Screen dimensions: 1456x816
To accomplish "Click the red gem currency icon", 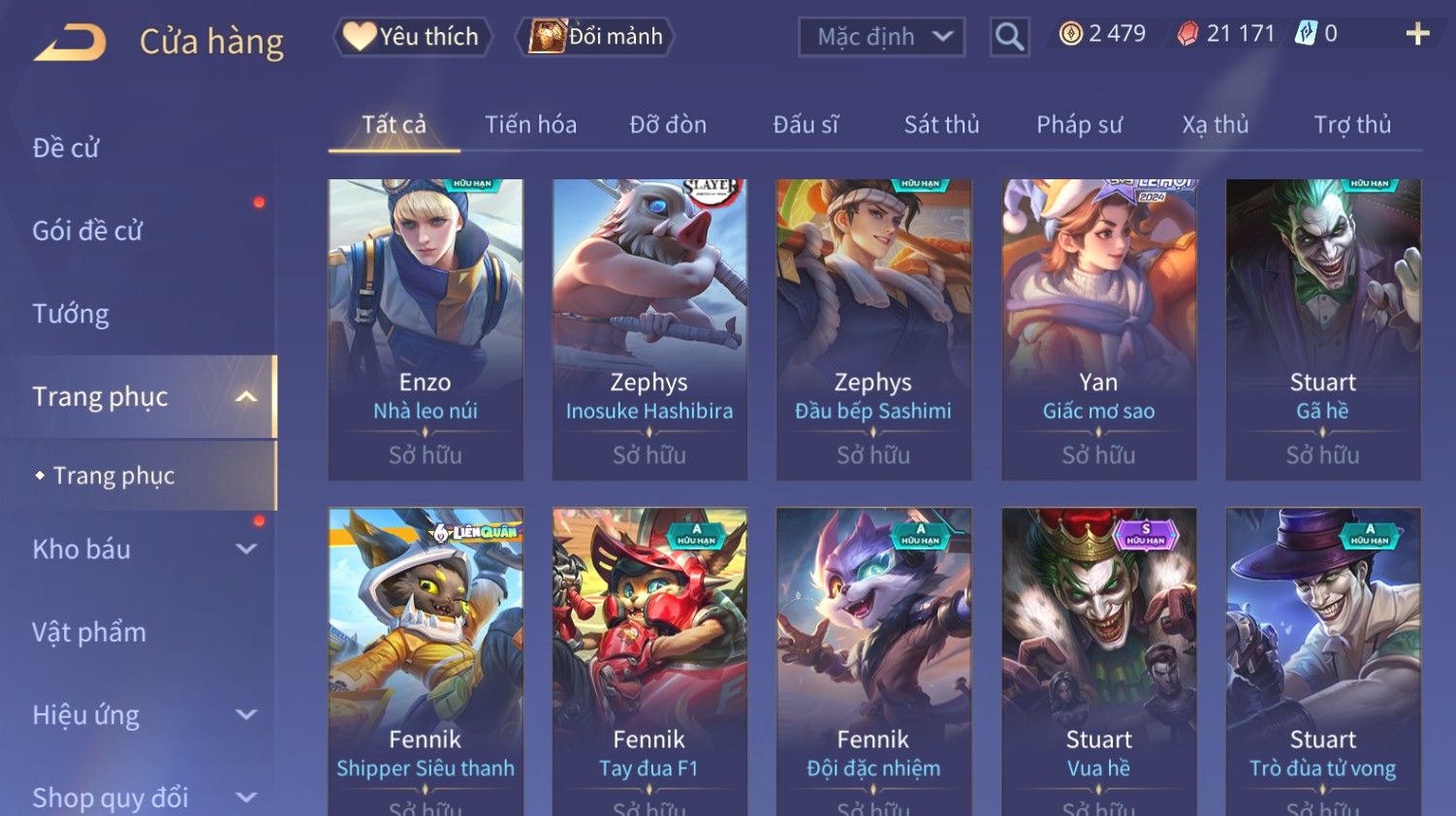I will [1187, 34].
